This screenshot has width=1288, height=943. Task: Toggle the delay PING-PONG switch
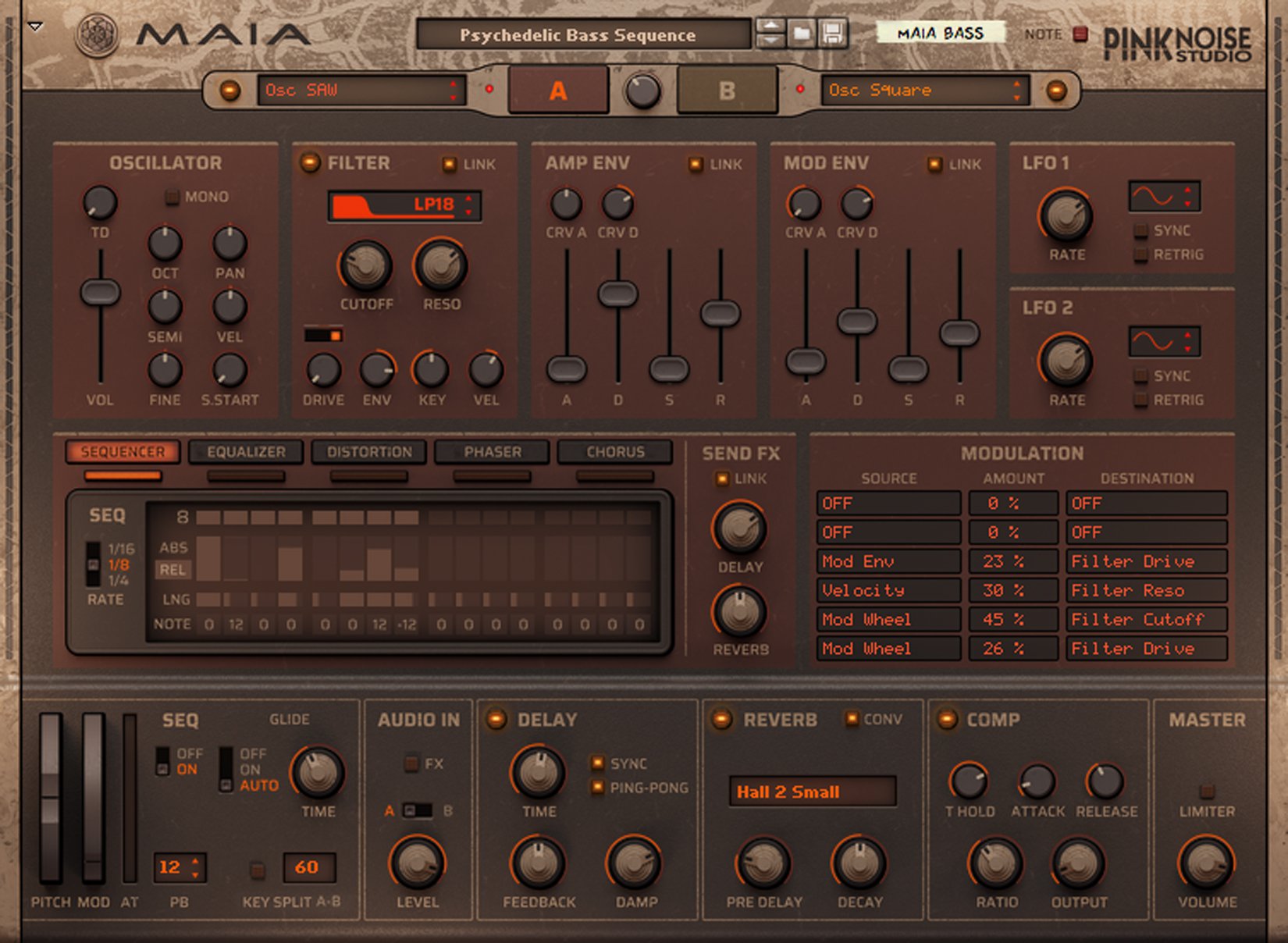coord(597,788)
